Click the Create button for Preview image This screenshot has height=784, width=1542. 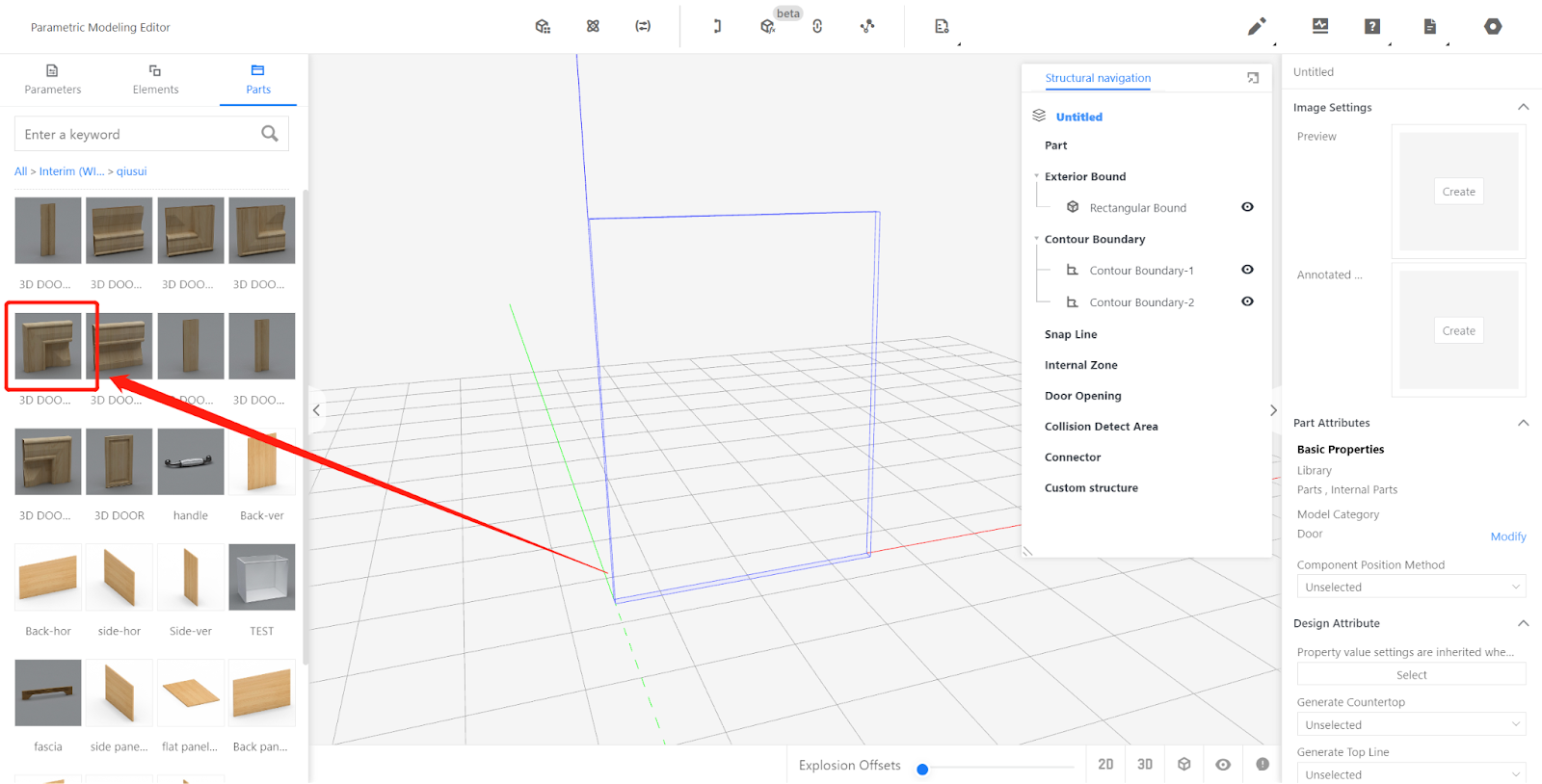1458,192
